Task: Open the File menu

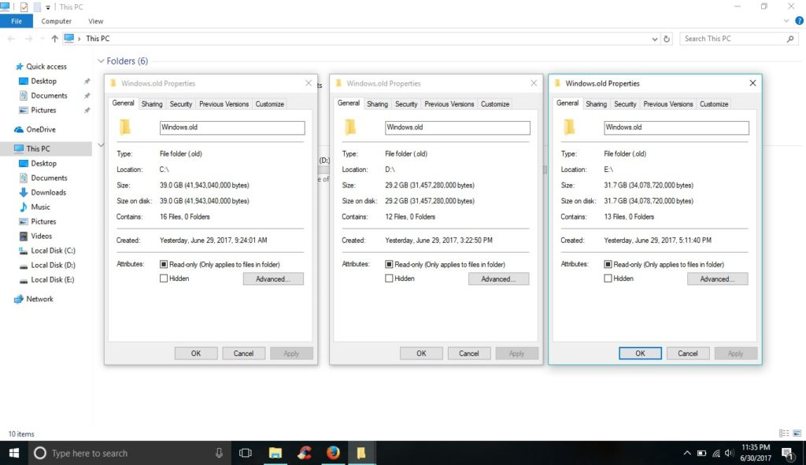Action: pos(16,21)
